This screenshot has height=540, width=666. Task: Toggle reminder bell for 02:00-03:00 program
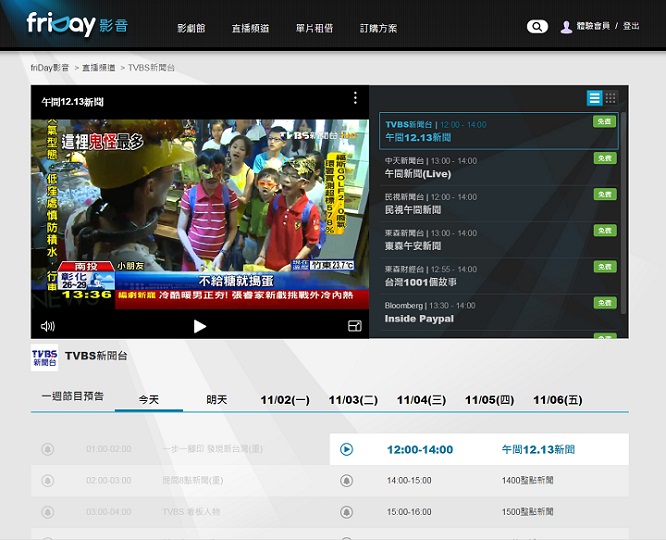pyautogui.click(x=48, y=481)
